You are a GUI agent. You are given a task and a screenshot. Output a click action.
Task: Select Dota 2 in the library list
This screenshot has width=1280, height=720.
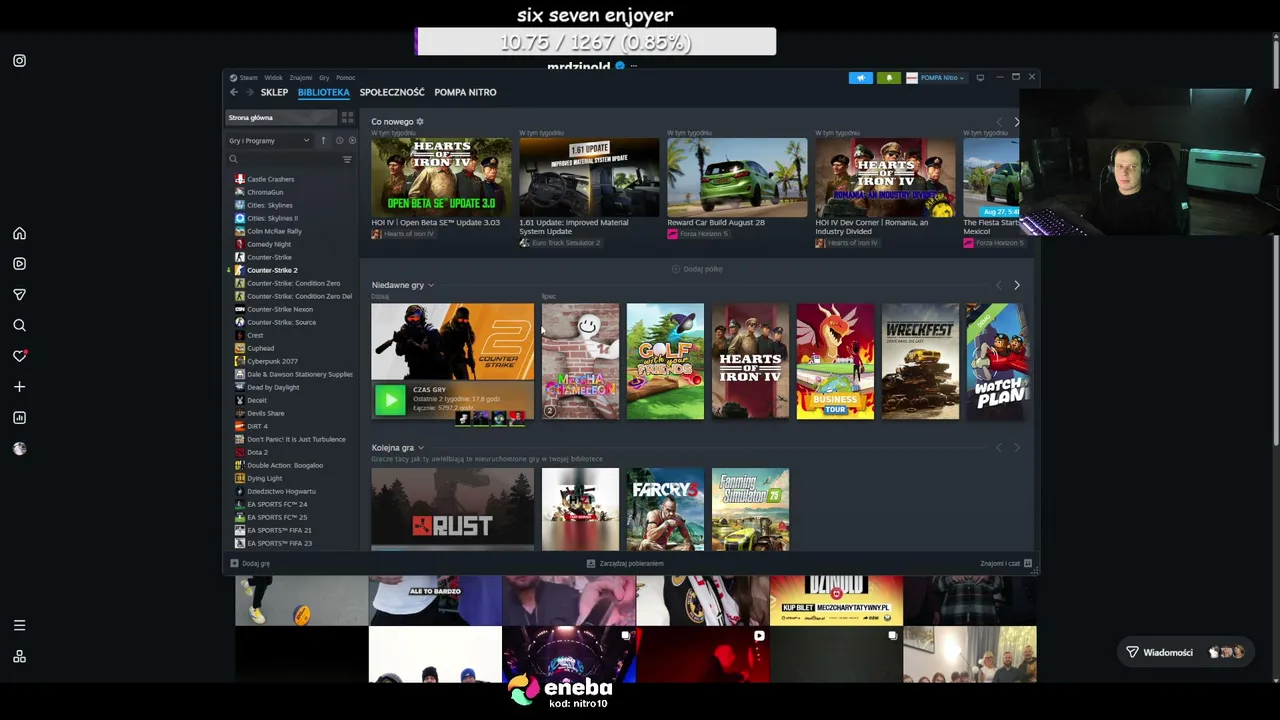coord(257,452)
